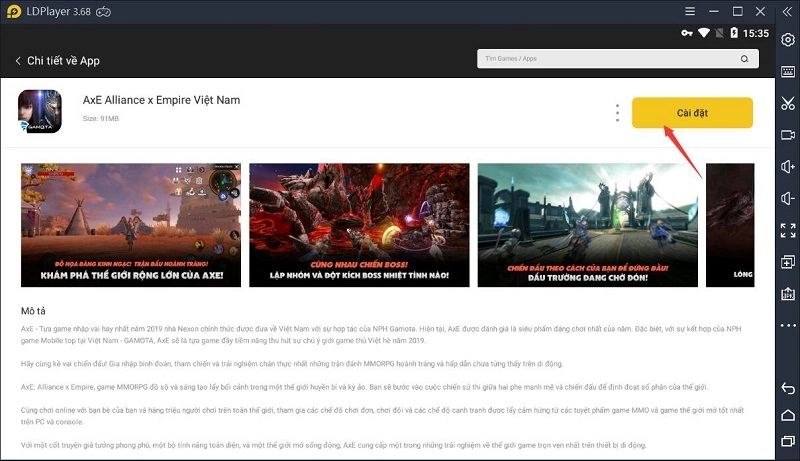
Task: Click the install APK icon
Action: tap(788, 294)
